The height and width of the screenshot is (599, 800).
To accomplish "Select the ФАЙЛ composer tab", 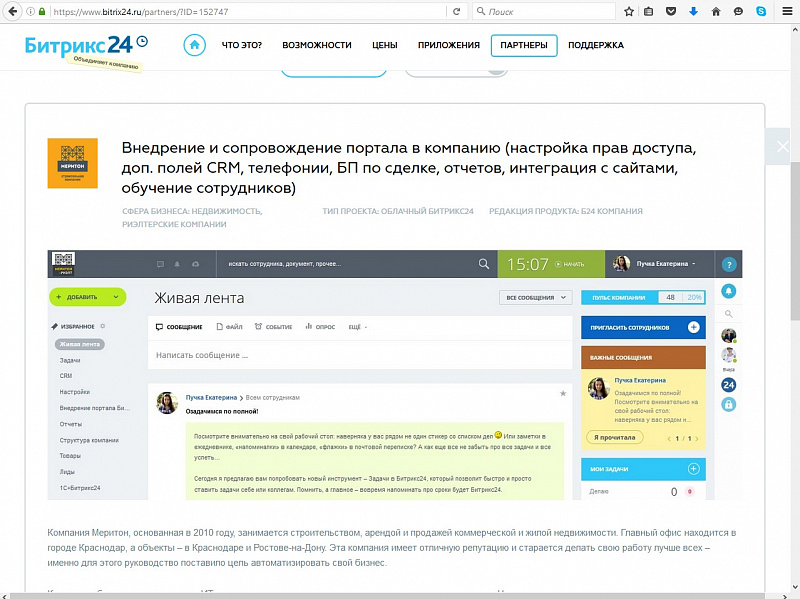I will (x=230, y=327).
